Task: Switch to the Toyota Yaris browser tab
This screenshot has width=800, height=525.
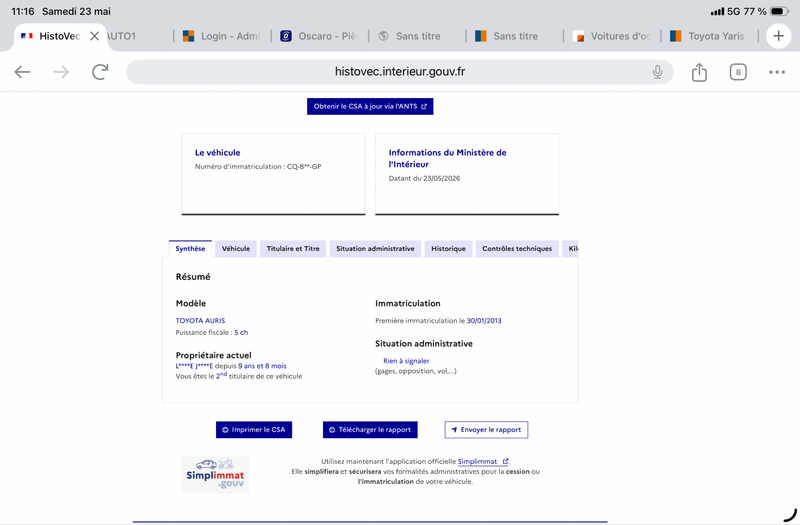Action: (x=708, y=36)
